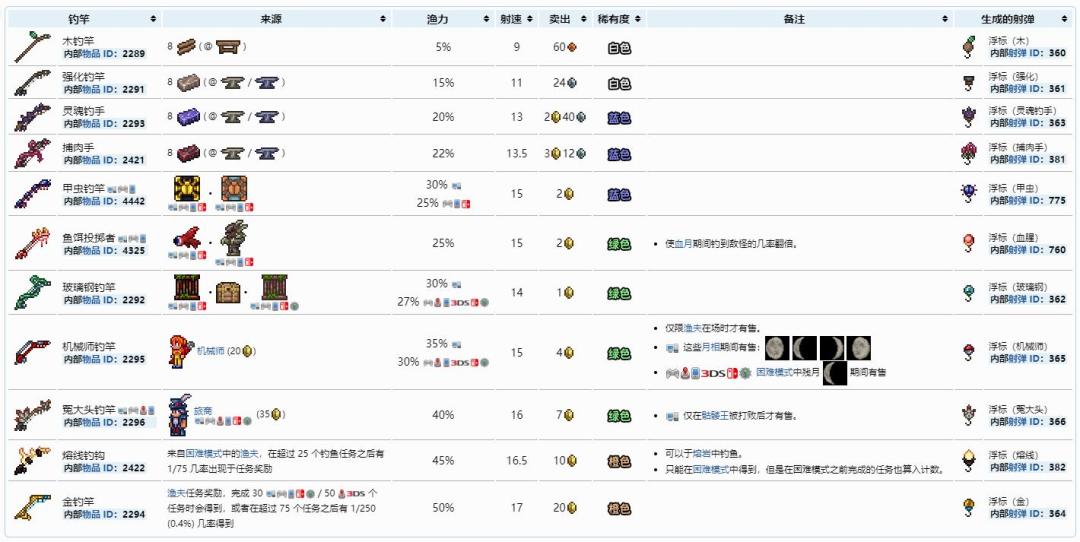Image resolution: width=1080 pixels, height=542 pixels.
Task: Sort table by the 钓竿 column
Action: (x=153, y=19)
